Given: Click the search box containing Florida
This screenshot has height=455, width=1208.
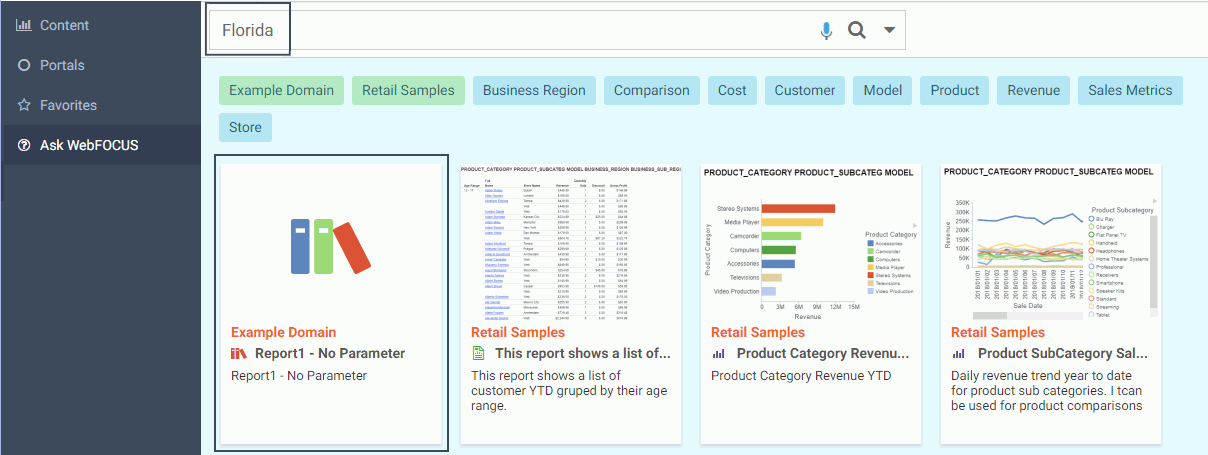Looking at the screenshot, I should click(555, 30).
